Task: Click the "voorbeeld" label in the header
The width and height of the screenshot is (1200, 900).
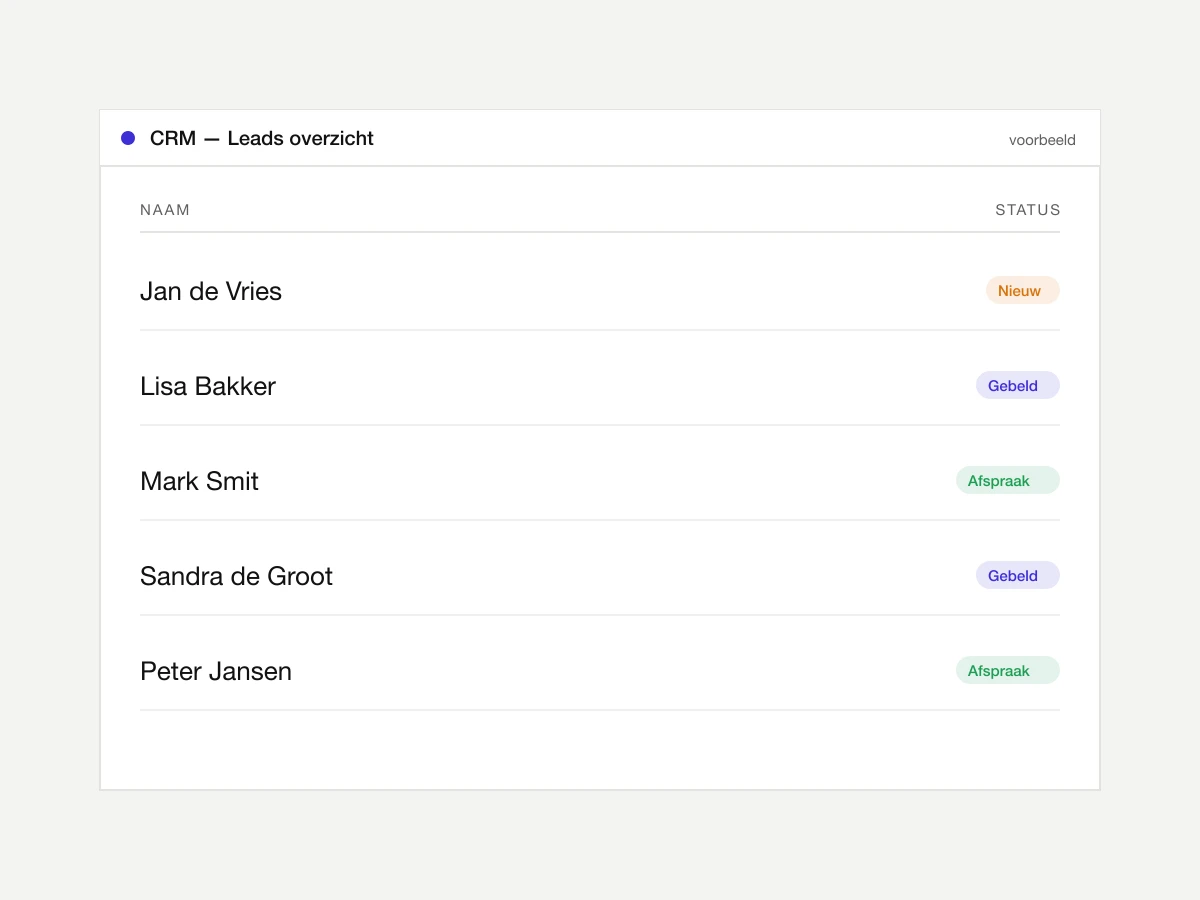Action: coord(1042,140)
